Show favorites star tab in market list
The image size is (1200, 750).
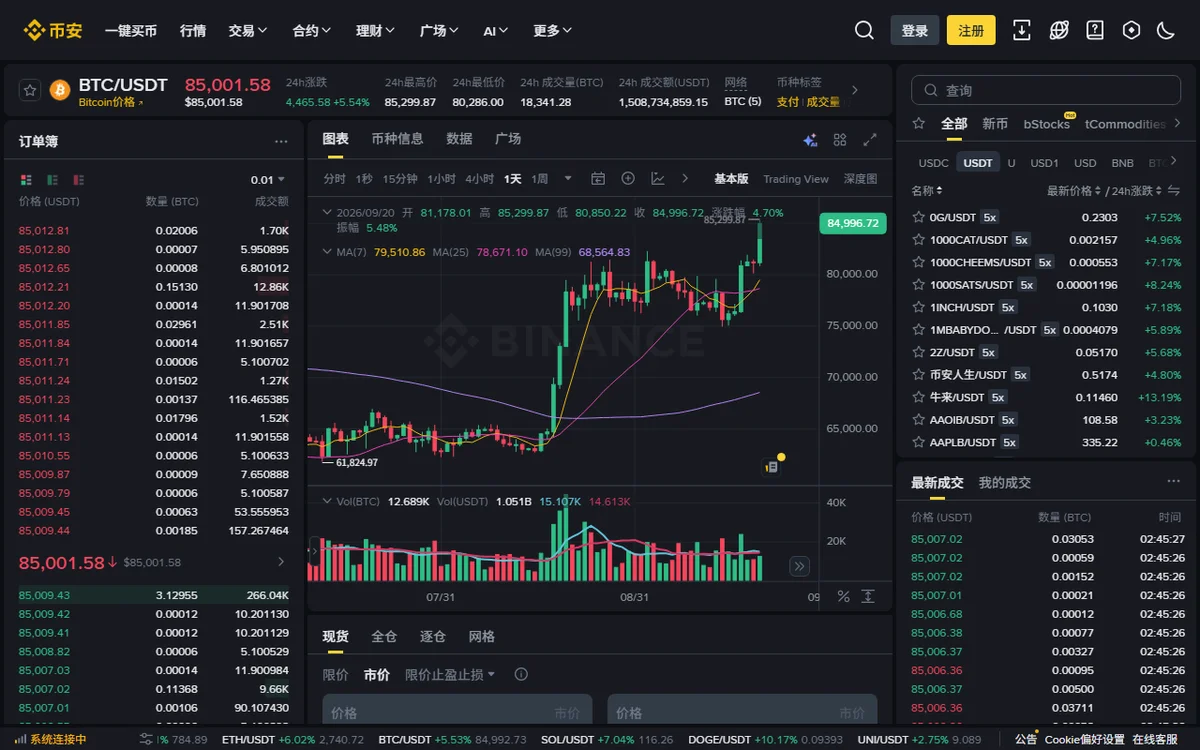coord(919,124)
